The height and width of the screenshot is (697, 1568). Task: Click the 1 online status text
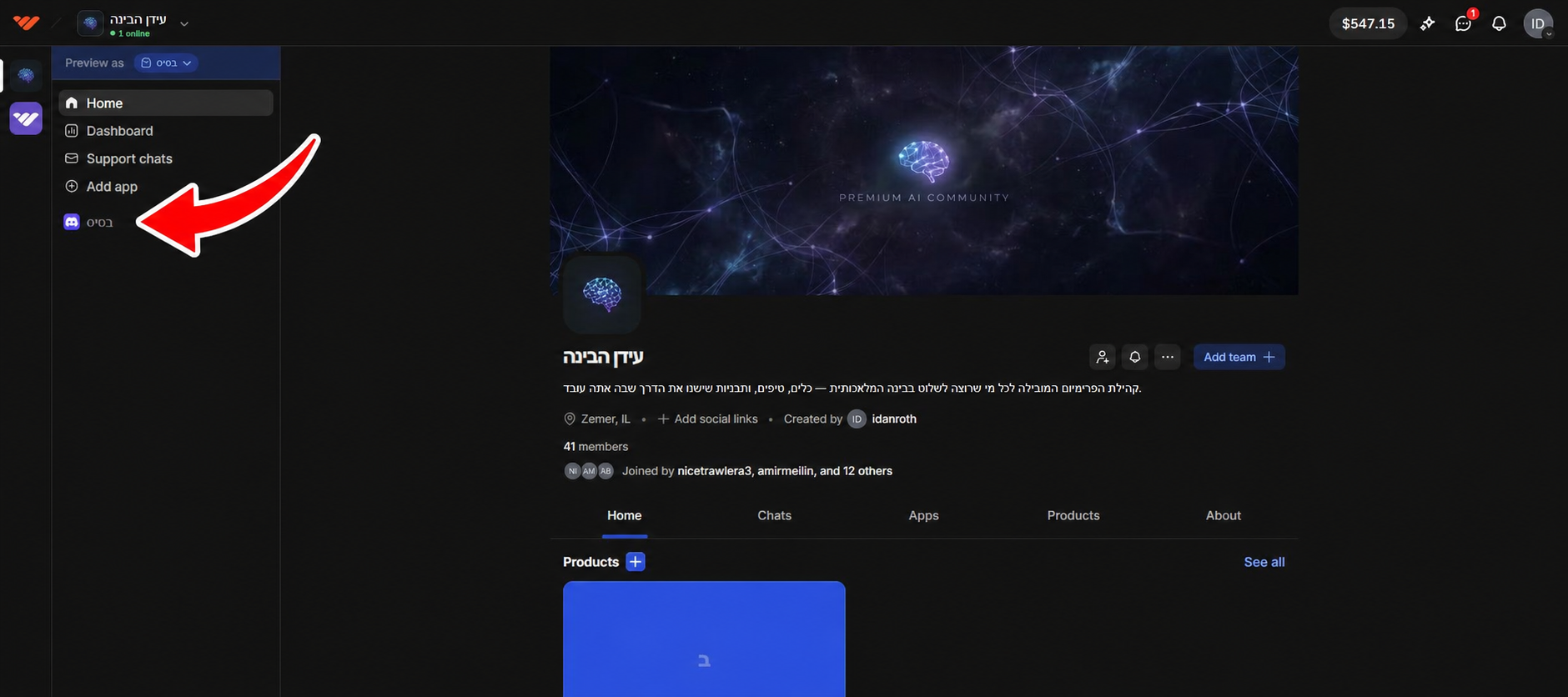(x=130, y=33)
